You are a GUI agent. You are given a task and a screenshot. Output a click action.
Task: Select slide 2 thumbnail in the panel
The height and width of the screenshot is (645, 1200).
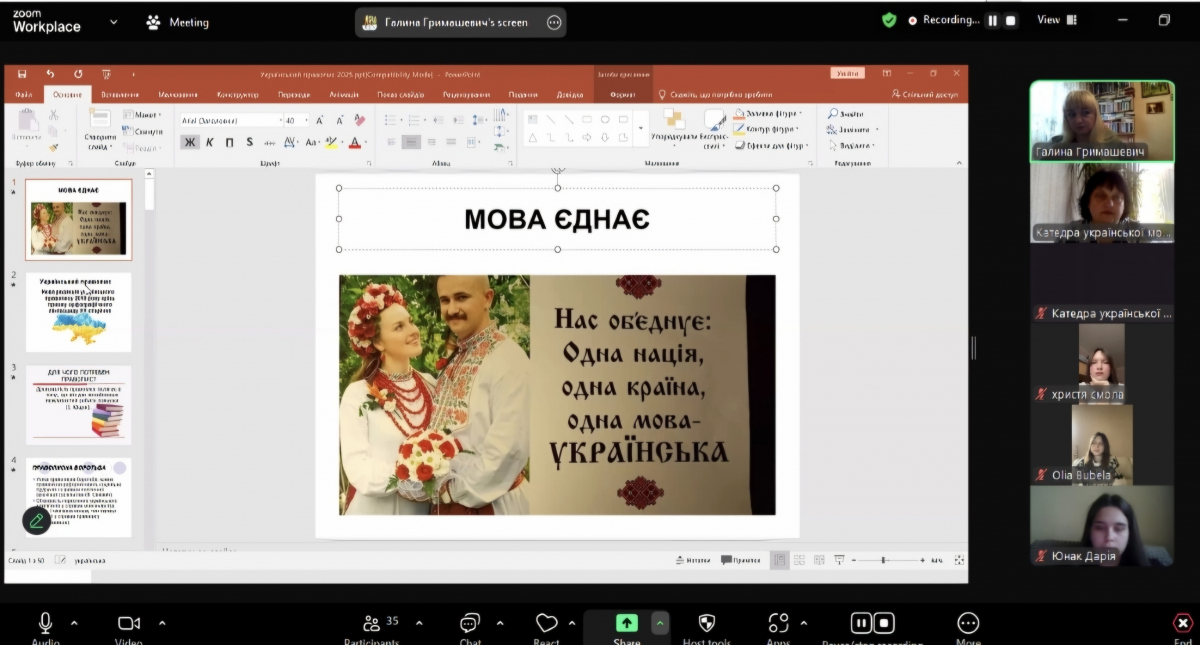79,311
